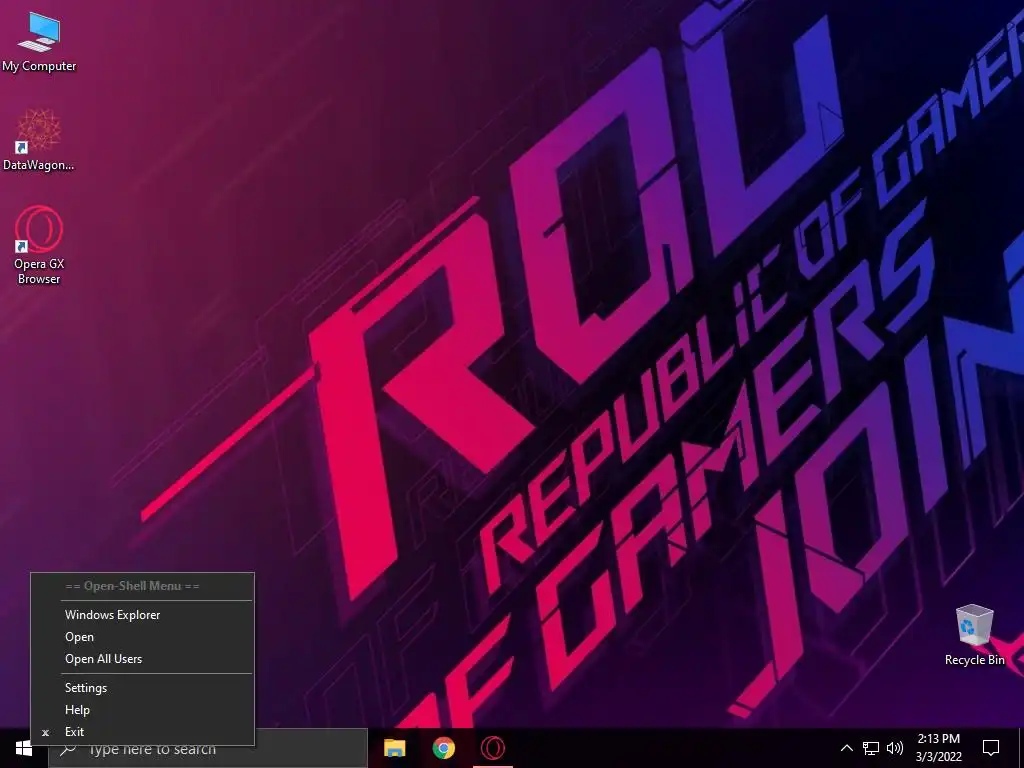Open the network status tray icon
This screenshot has width=1024, height=768.
(x=871, y=748)
